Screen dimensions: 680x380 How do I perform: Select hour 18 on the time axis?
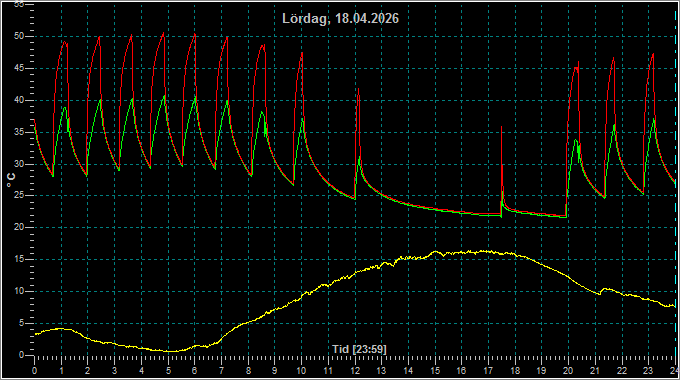(x=515, y=370)
